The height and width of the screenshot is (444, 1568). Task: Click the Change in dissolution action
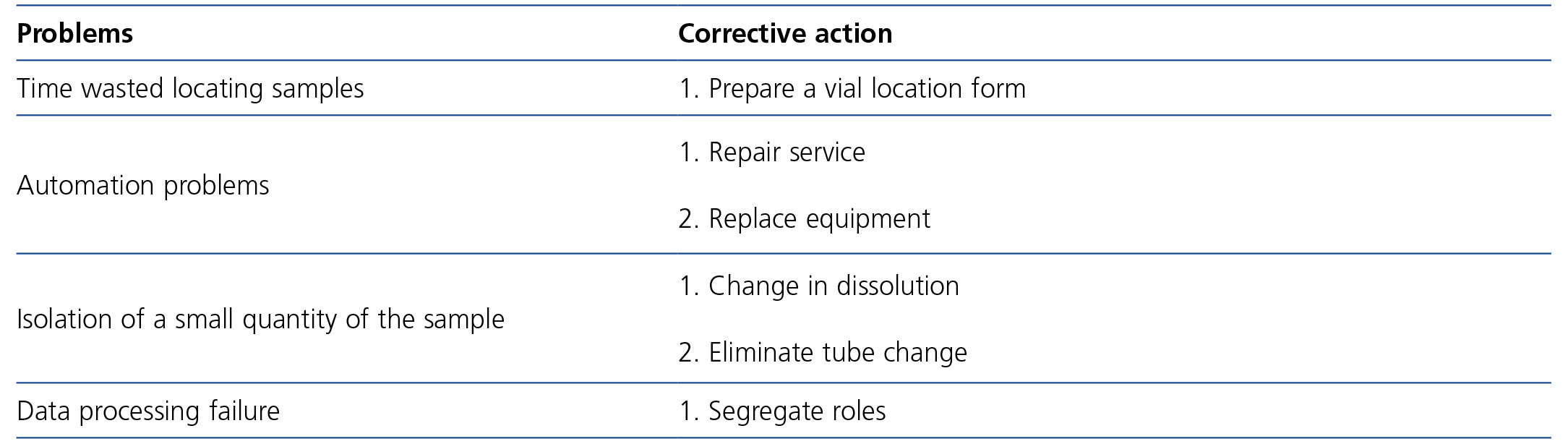click(819, 286)
